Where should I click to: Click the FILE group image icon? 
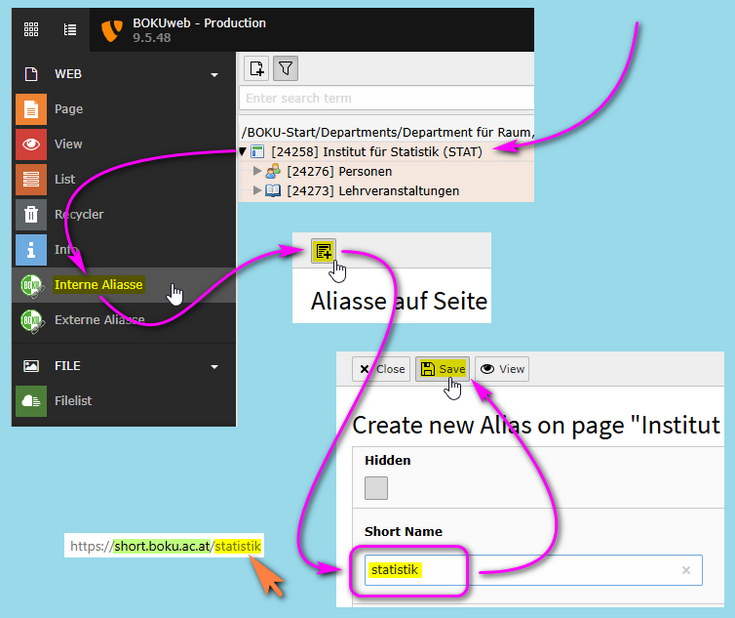(x=31, y=366)
